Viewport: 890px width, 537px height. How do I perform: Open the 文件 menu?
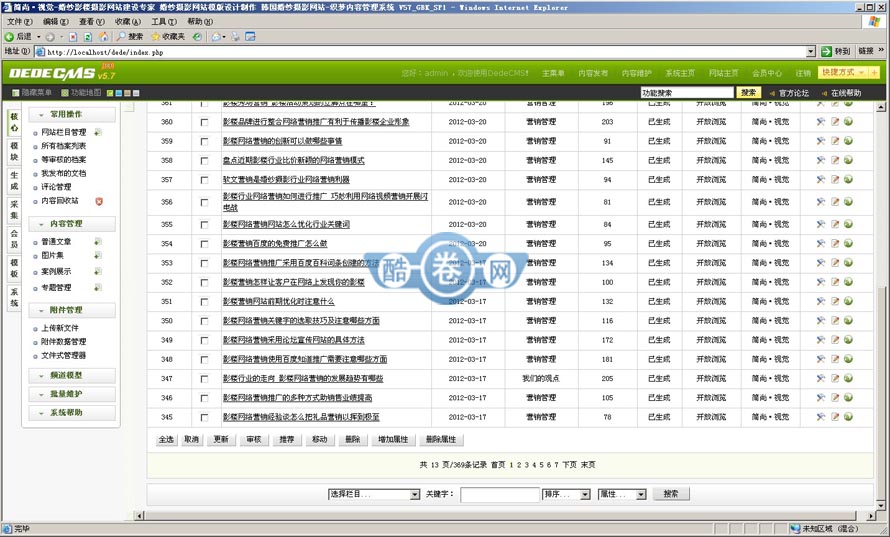pyautogui.click(x=19, y=22)
